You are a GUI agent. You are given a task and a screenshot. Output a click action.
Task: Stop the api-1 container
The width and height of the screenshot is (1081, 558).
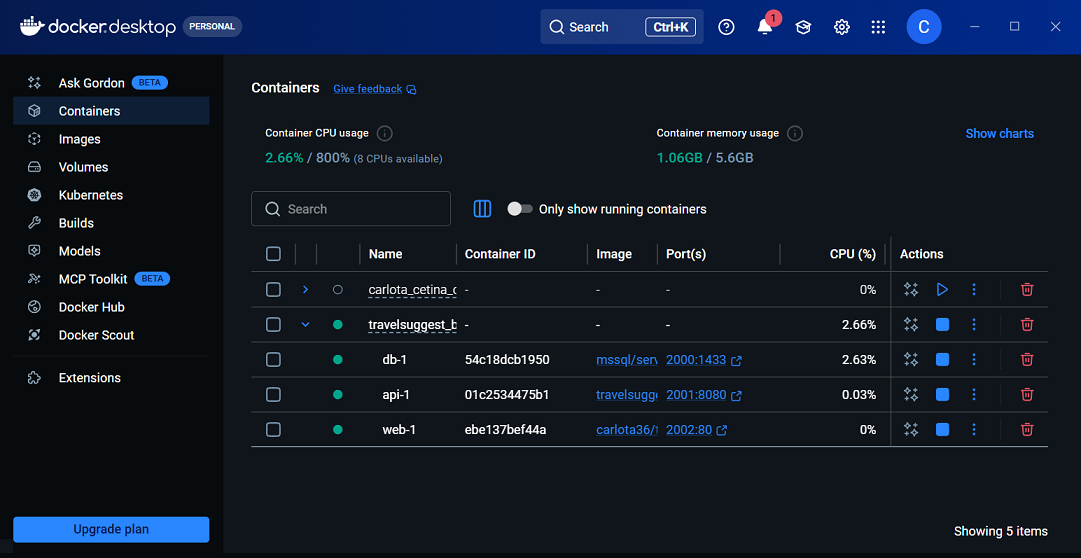pyautogui.click(x=942, y=395)
